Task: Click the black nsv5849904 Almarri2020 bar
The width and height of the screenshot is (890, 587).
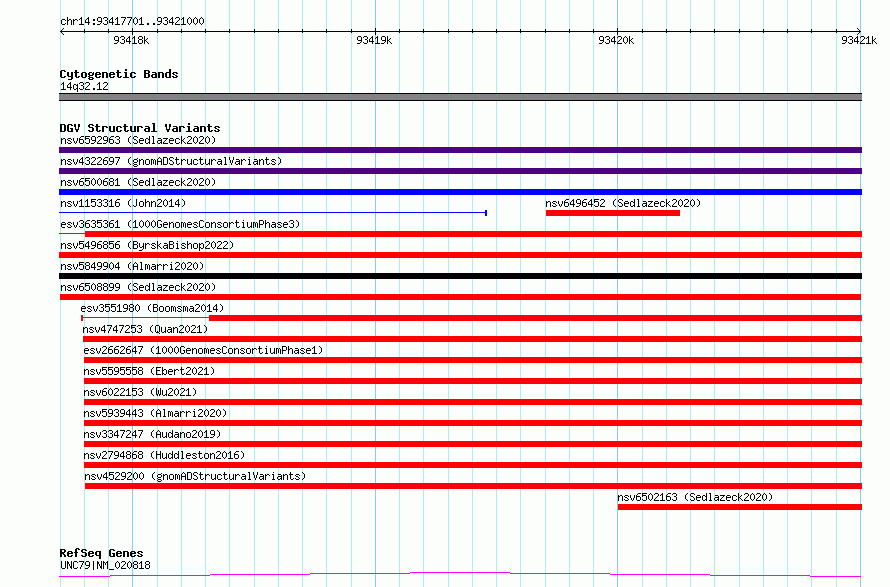Action: [460, 276]
